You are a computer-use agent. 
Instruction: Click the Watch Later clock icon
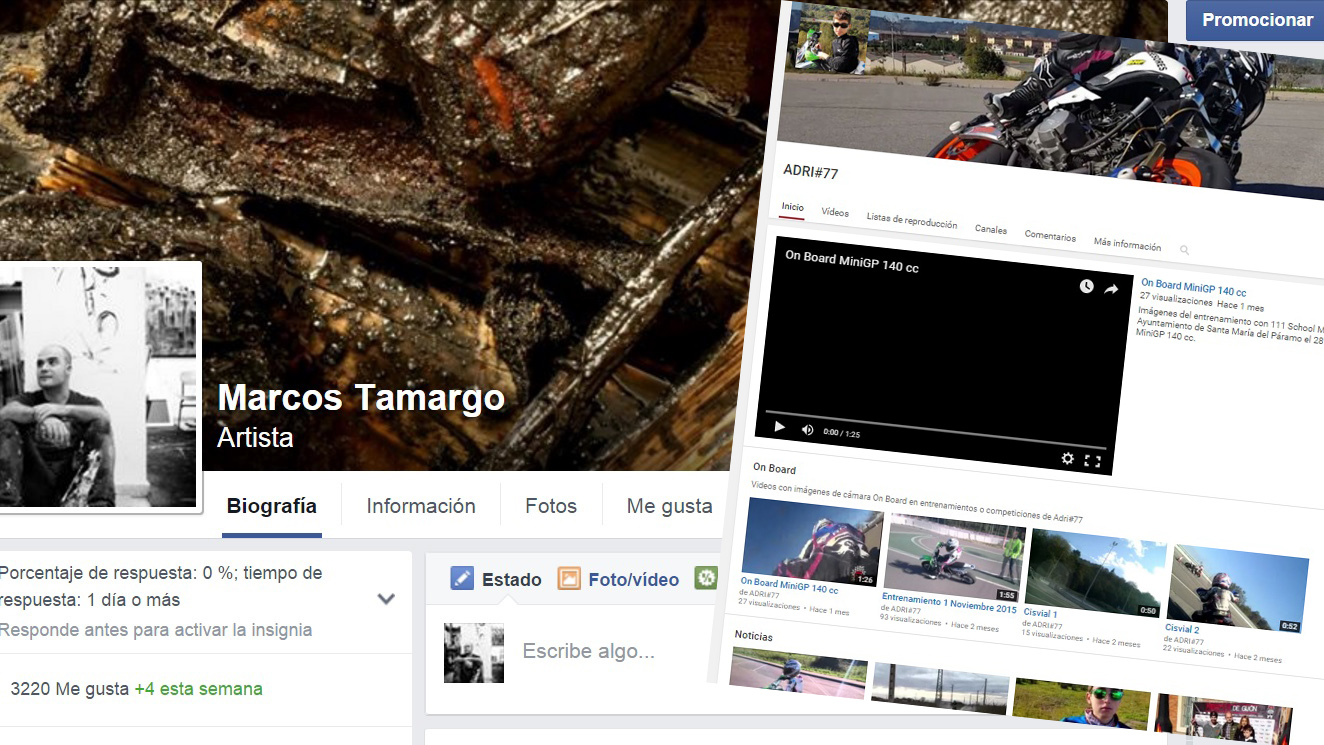[1087, 287]
